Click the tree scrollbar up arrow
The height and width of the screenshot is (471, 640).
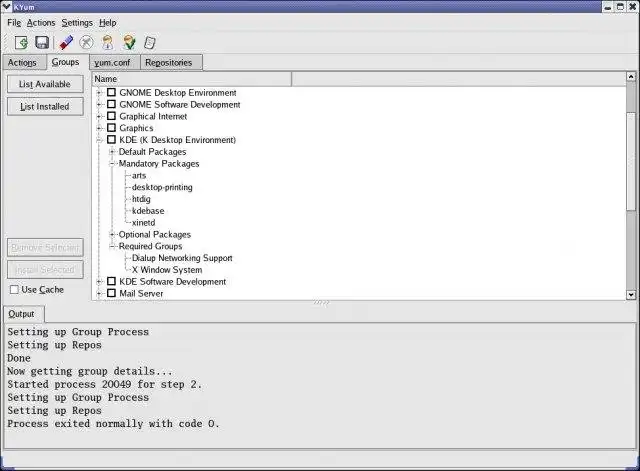pos(631,77)
